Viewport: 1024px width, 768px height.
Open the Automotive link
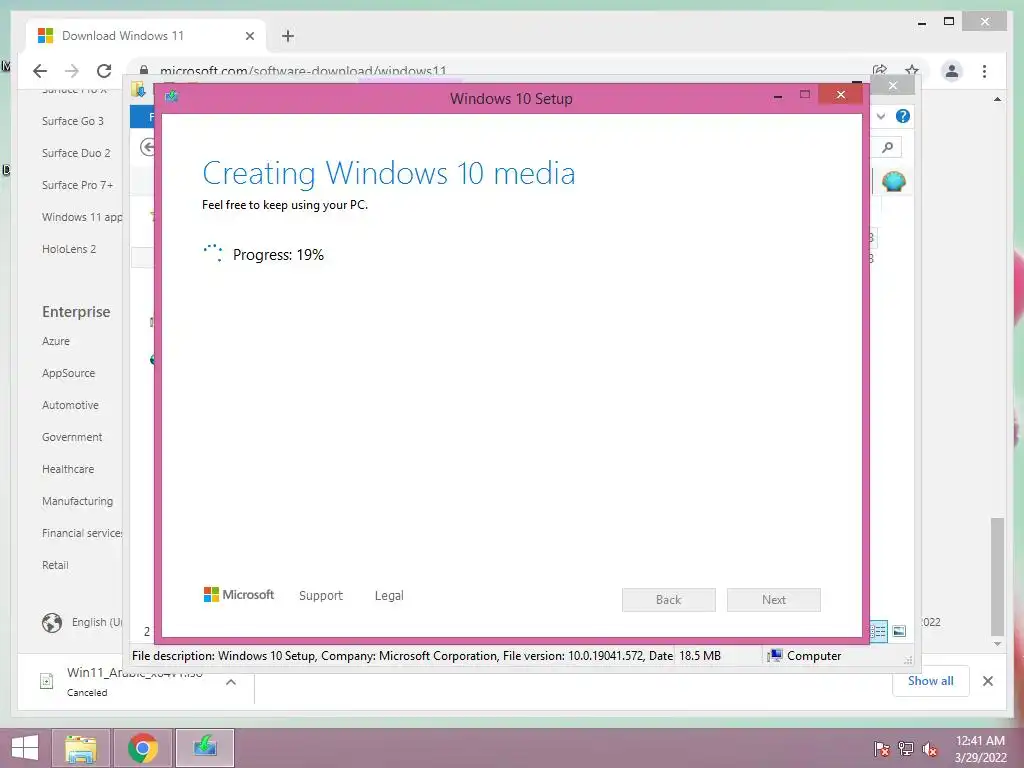tap(70, 405)
